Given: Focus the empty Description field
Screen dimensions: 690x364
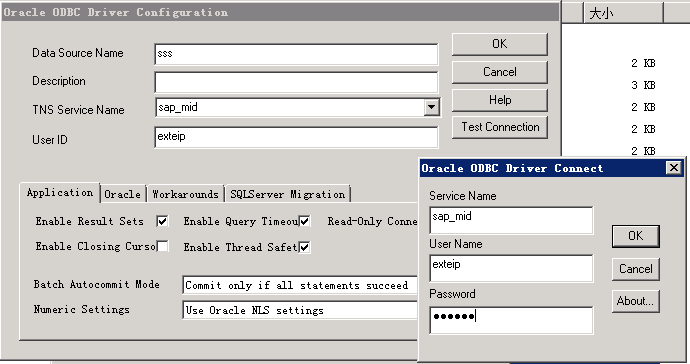Looking at the screenshot, I should (x=296, y=82).
